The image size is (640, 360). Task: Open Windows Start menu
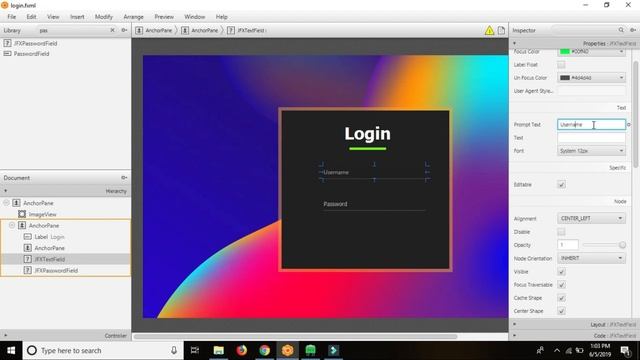[x=11, y=351]
